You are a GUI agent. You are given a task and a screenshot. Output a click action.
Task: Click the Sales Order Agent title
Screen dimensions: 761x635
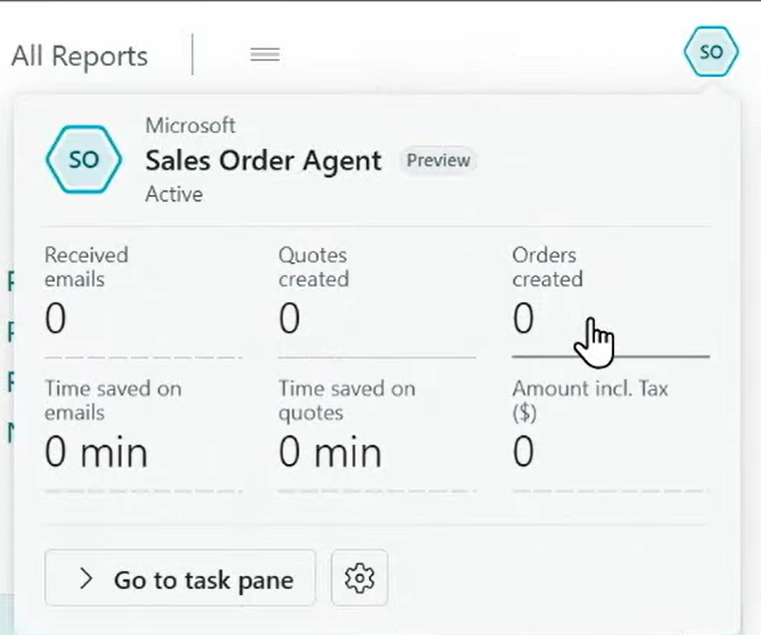[x=264, y=160]
